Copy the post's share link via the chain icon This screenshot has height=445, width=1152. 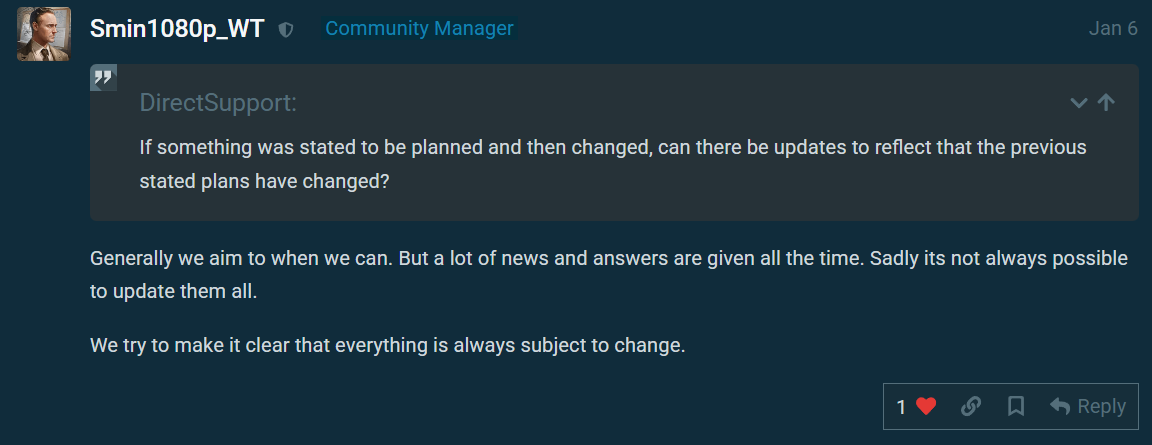click(x=970, y=406)
